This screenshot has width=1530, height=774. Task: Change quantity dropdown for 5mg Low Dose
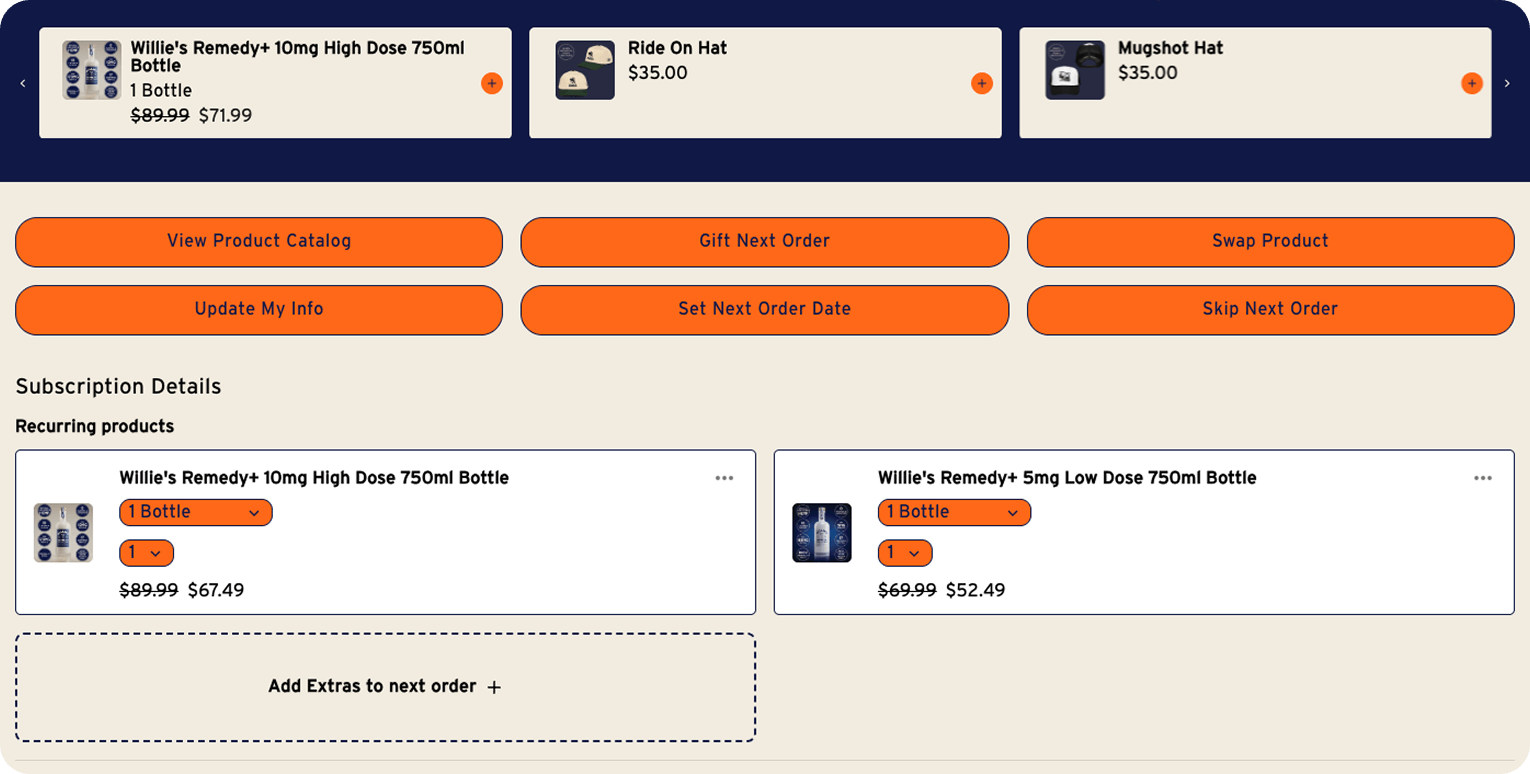coord(904,552)
